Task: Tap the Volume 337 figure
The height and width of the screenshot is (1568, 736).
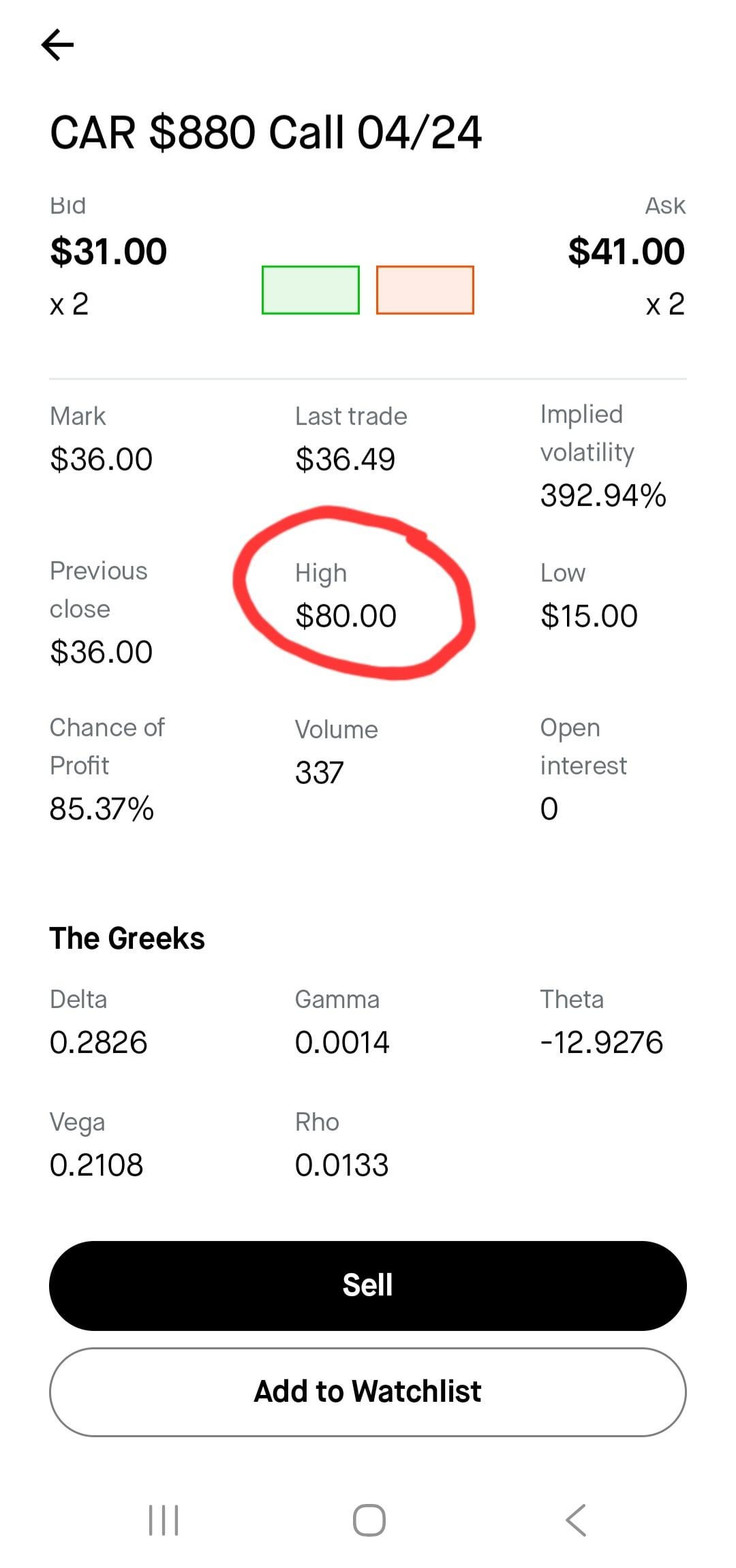Action: 320,772
